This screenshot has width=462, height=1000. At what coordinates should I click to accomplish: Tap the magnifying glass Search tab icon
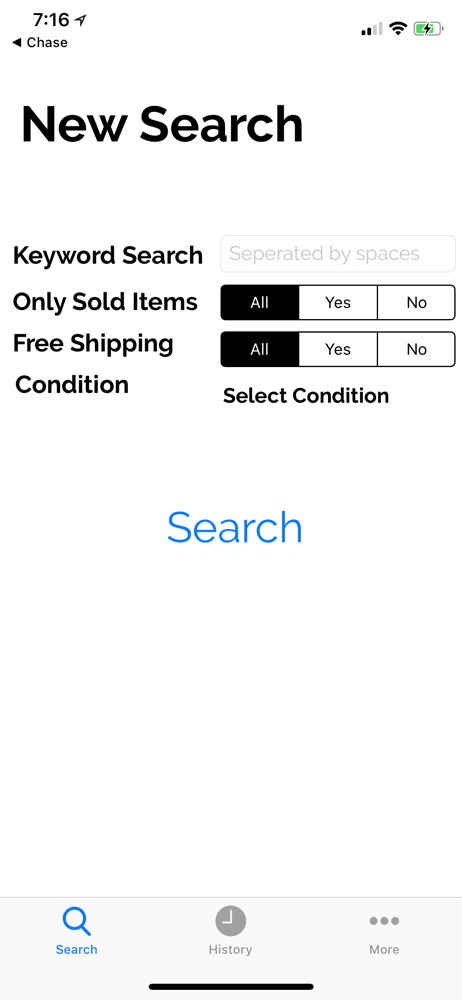[x=77, y=921]
